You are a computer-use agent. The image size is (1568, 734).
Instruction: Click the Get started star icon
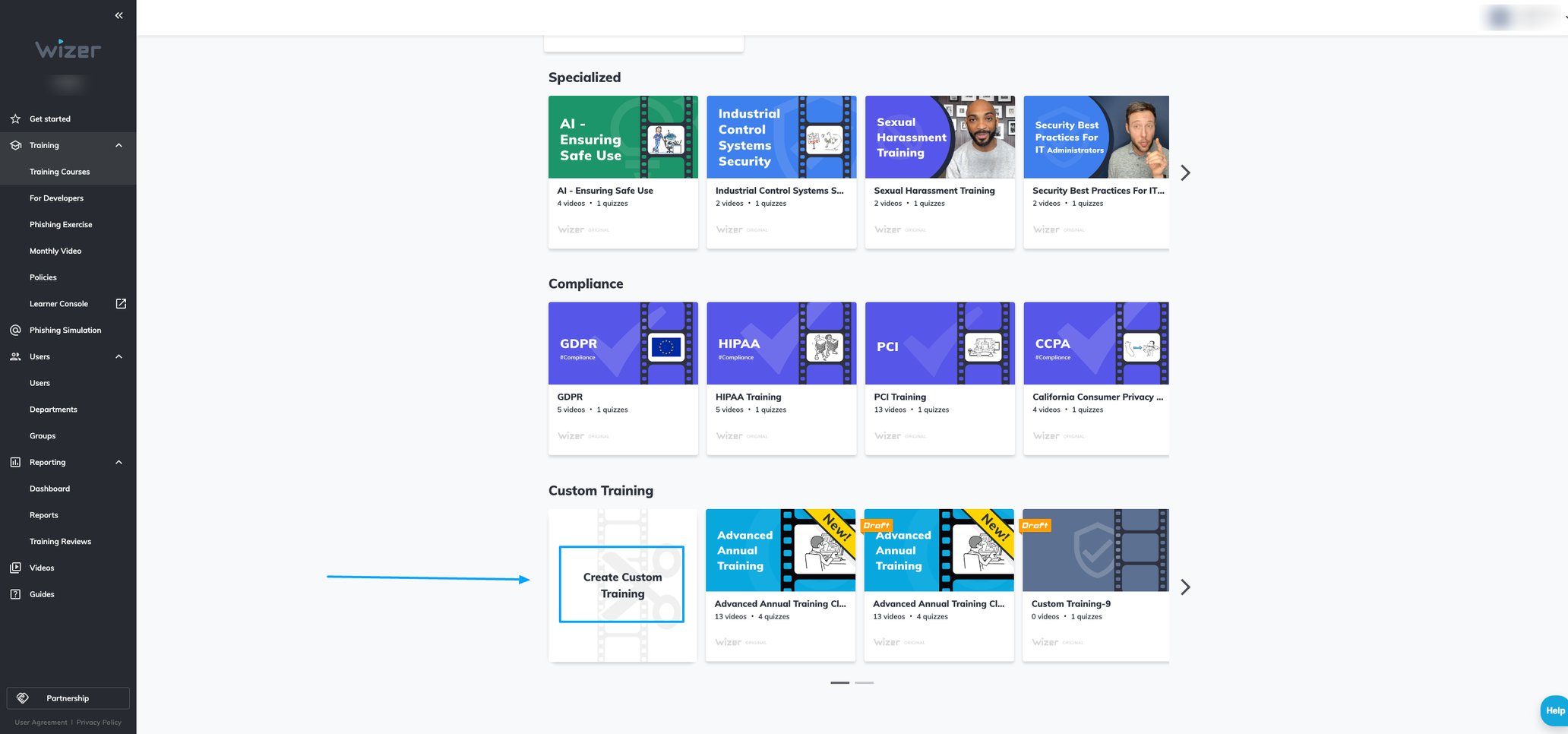15,119
